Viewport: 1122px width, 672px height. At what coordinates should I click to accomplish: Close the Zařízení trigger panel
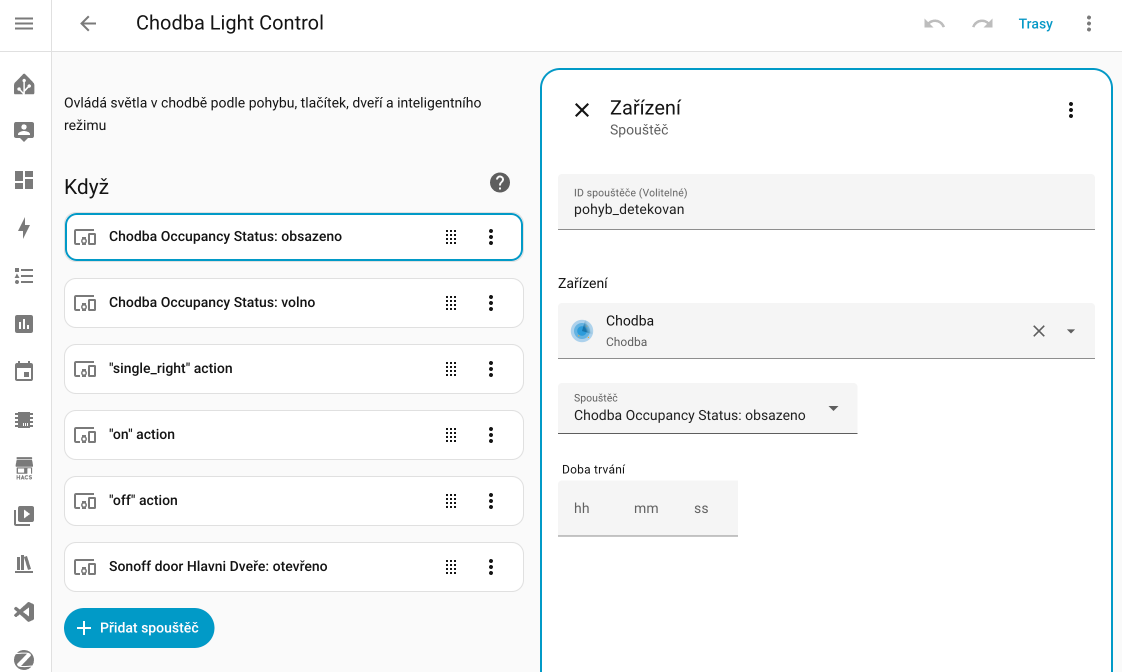tap(582, 110)
